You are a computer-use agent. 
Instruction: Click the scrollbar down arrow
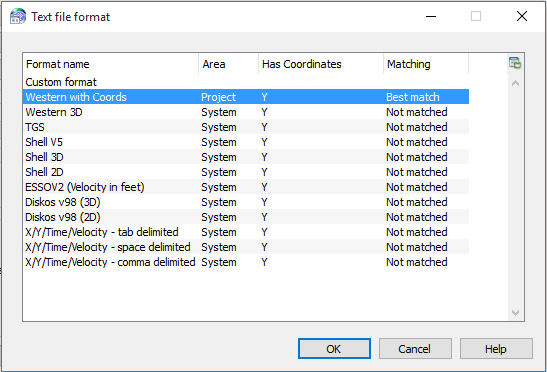tap(515, 313)
